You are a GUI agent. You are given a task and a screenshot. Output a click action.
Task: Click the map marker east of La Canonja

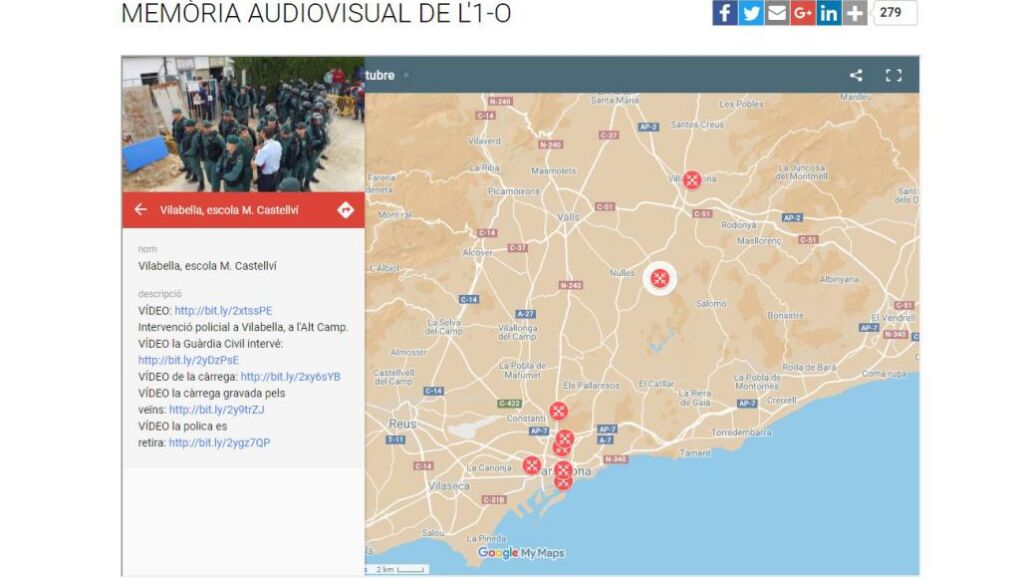[532, 465]
